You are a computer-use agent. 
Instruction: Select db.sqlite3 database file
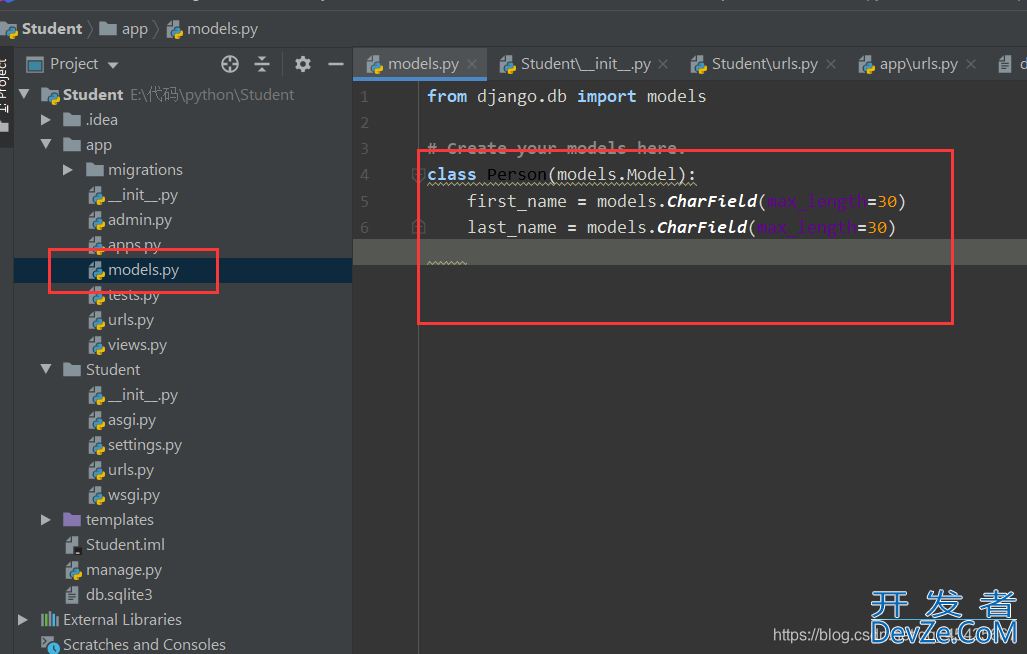pos(119,594)
